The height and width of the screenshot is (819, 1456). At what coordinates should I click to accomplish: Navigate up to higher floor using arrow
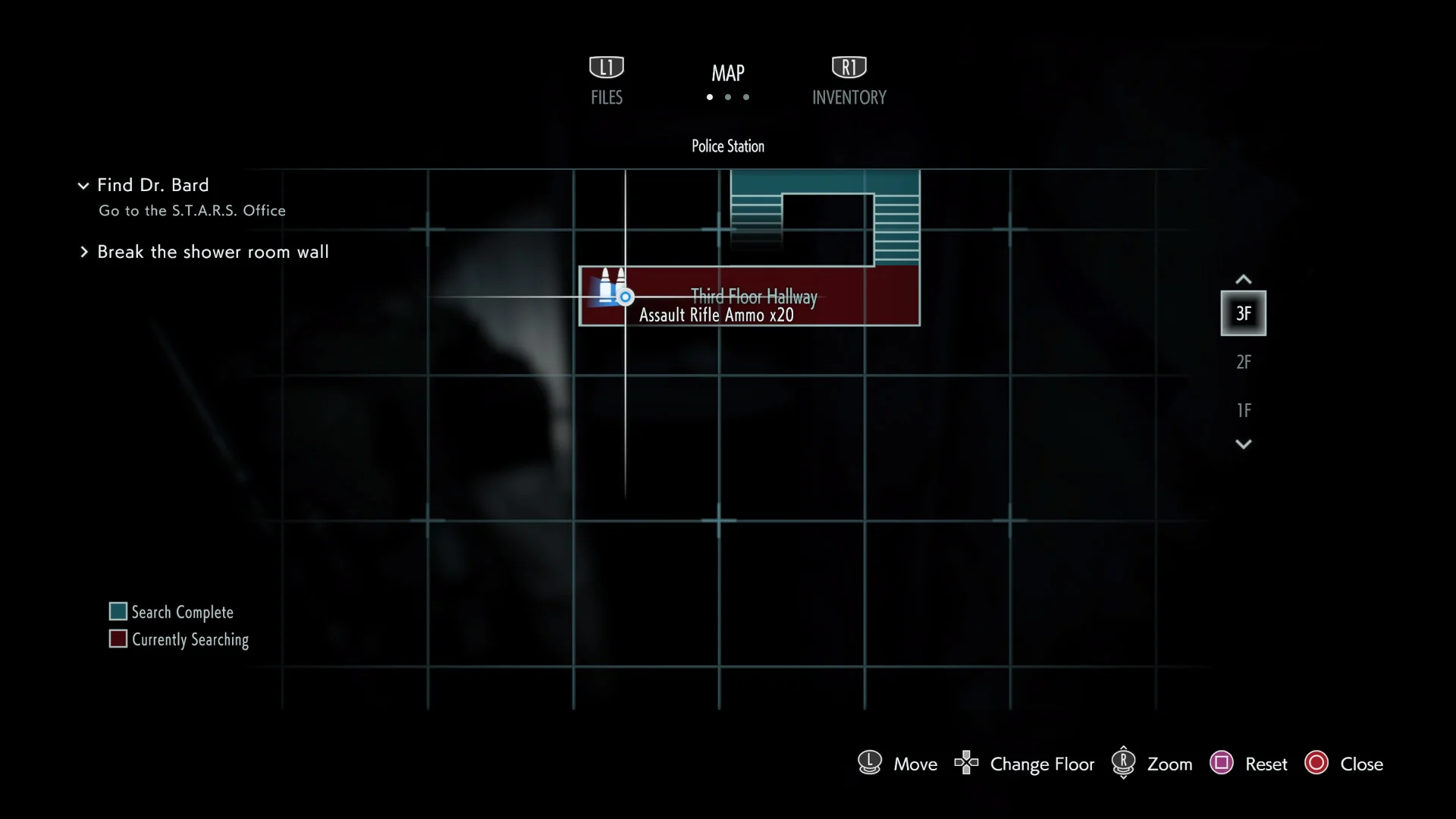[x=1244, y=279]
